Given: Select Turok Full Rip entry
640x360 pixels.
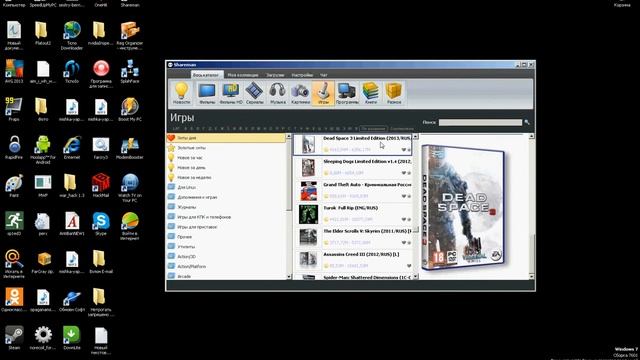Looking at the screenshot, I should pos(353,214).
